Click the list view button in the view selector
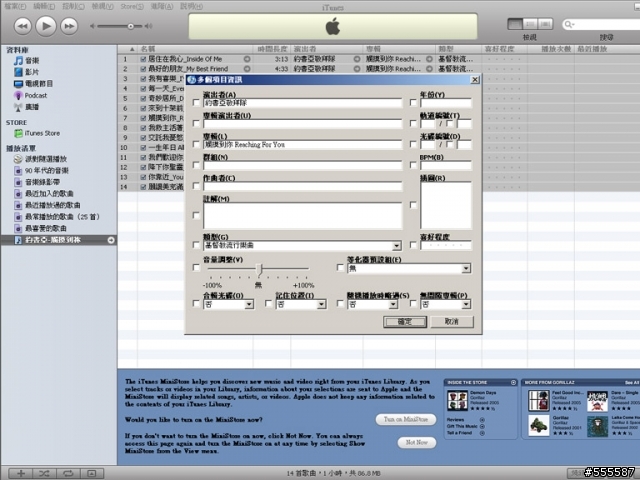Viewport: 640px width, 480px height. click(515, 24)
